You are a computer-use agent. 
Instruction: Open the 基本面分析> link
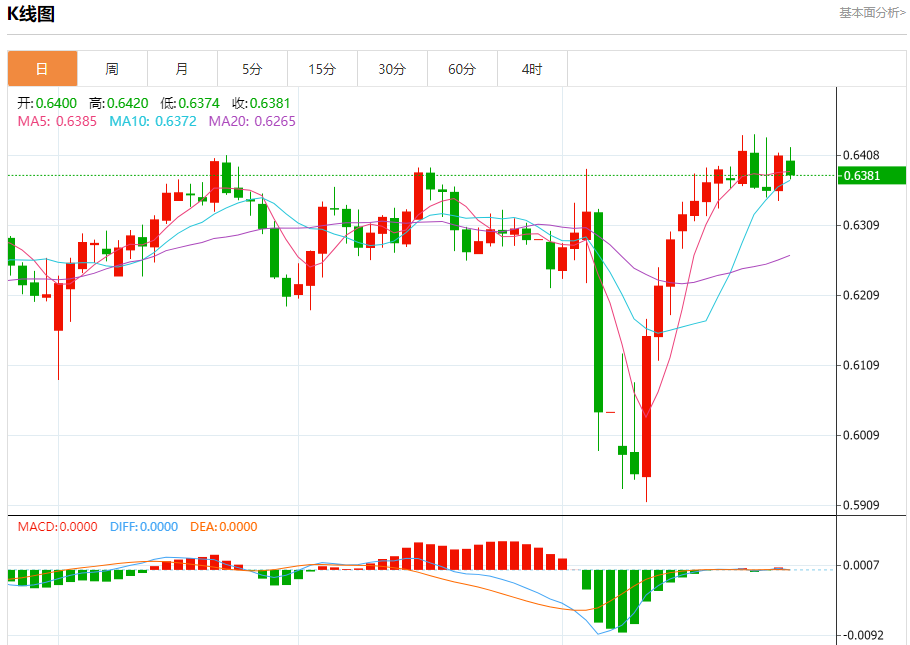click(x=872, y=13)
